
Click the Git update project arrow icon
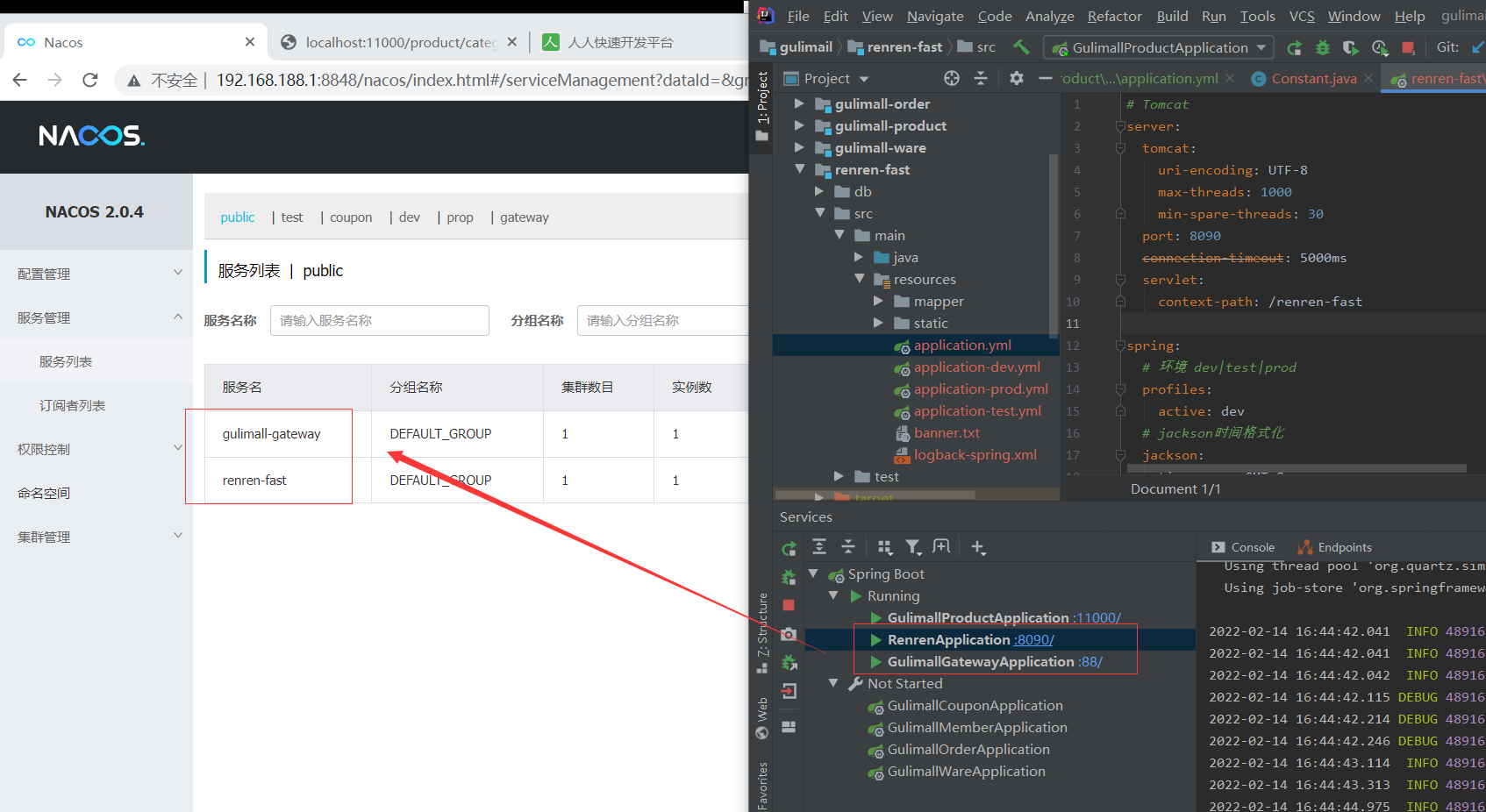click(x=1477, y=47)
